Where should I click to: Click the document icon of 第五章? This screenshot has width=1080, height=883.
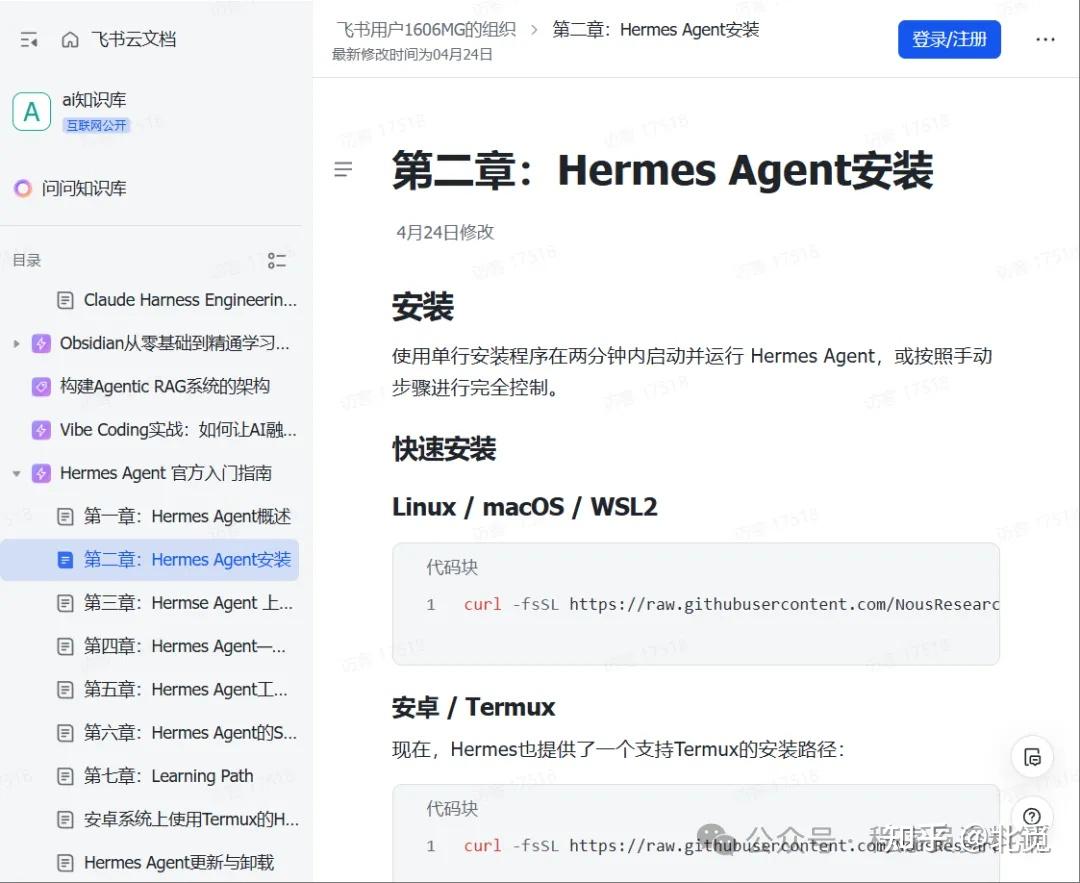coord(65,690)
